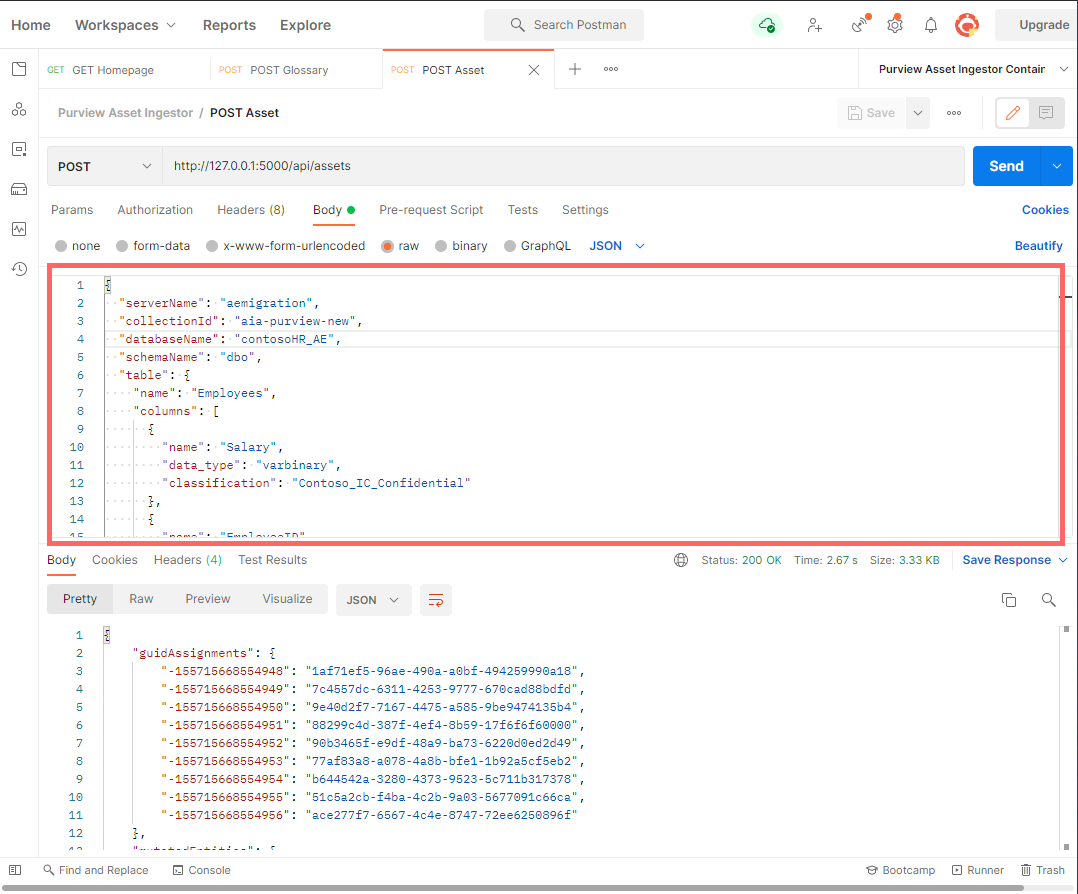Screen dimensions: 1078x894
Task: Open History icon in left sidebar
Action: click(19, 269)
